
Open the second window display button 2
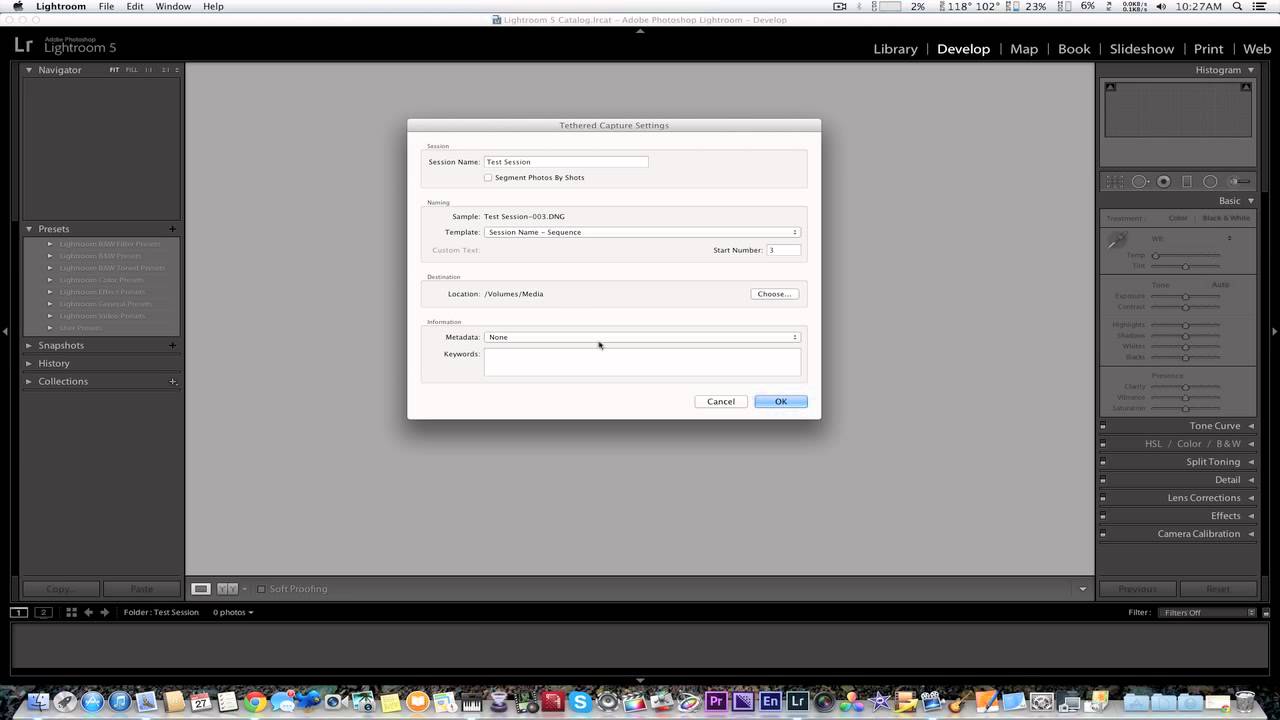43,612
